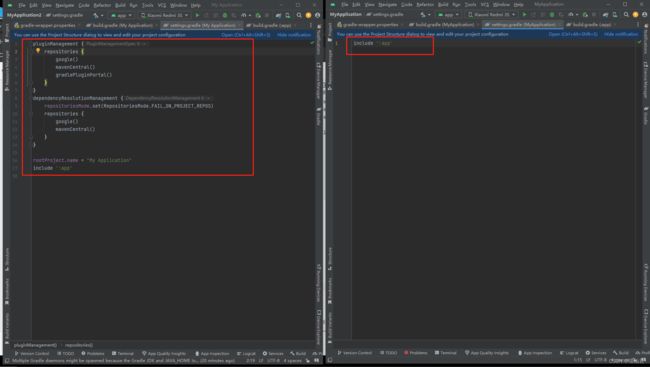This screenshot has width=650, height=367.
Task: Open Version Control tool window in right window
Action: tap(354, 353)
